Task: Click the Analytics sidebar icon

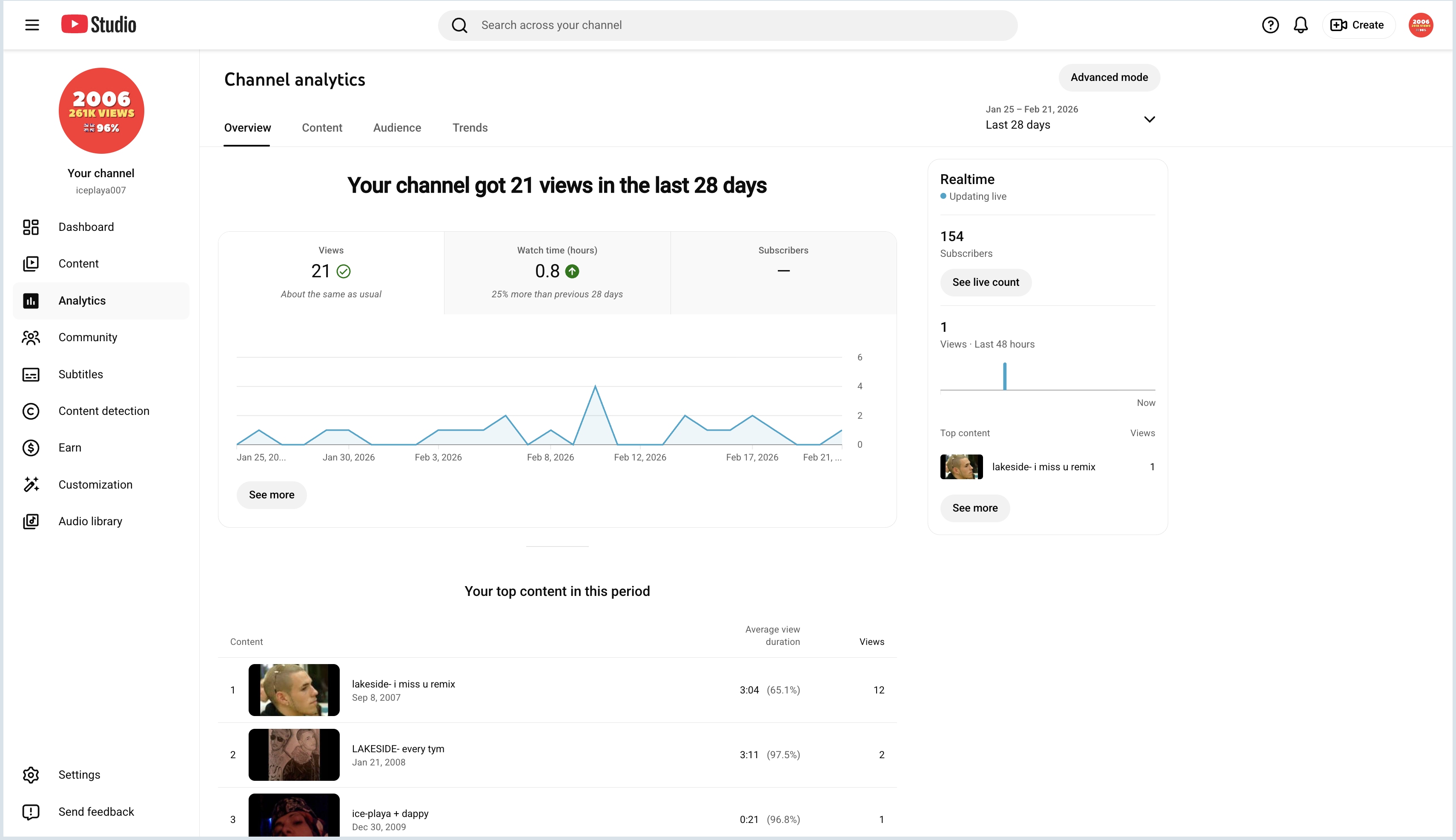Action: pyautogui.click(x=31, y=301)
